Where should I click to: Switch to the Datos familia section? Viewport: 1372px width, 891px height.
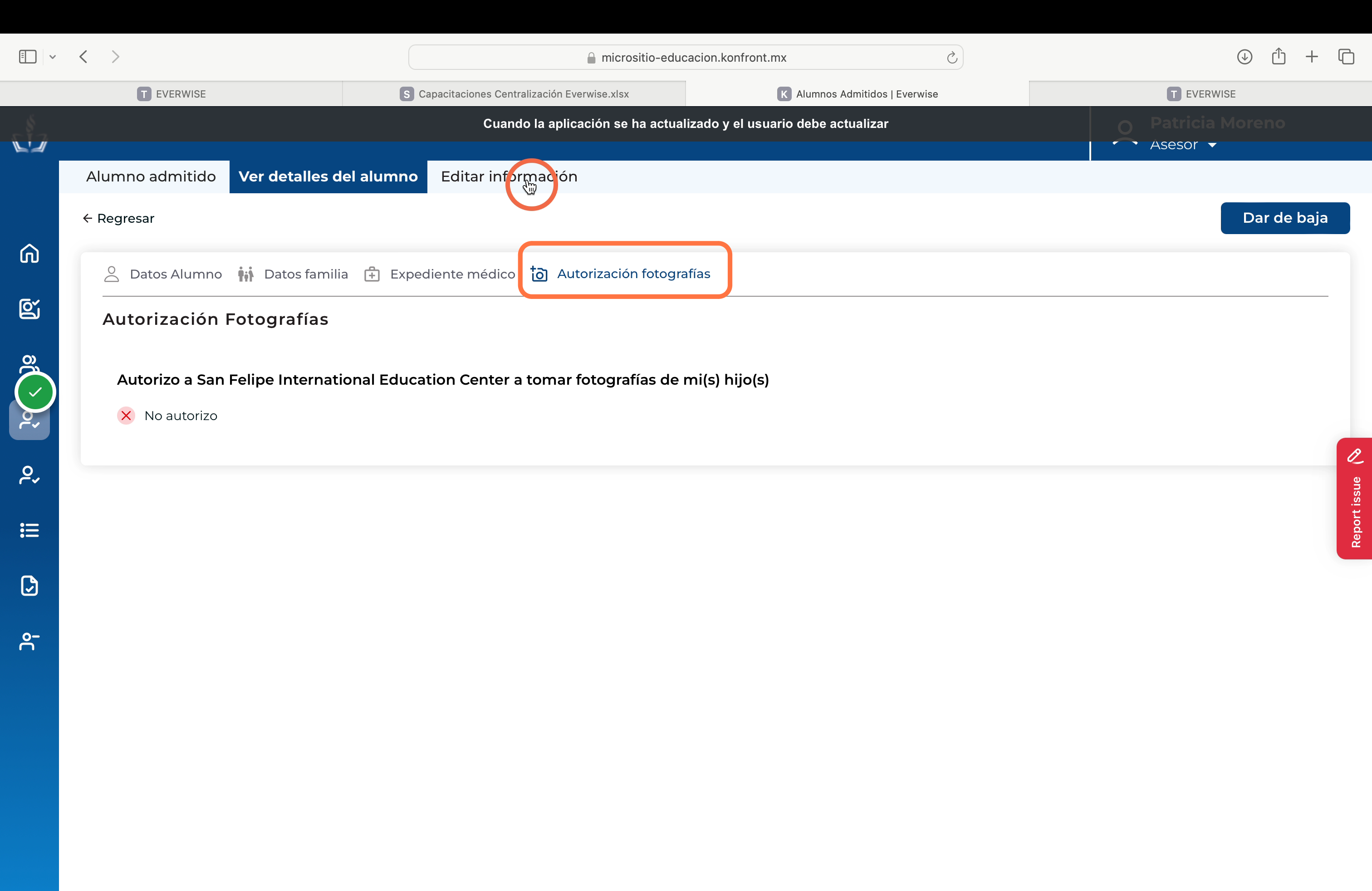(293, 274)
